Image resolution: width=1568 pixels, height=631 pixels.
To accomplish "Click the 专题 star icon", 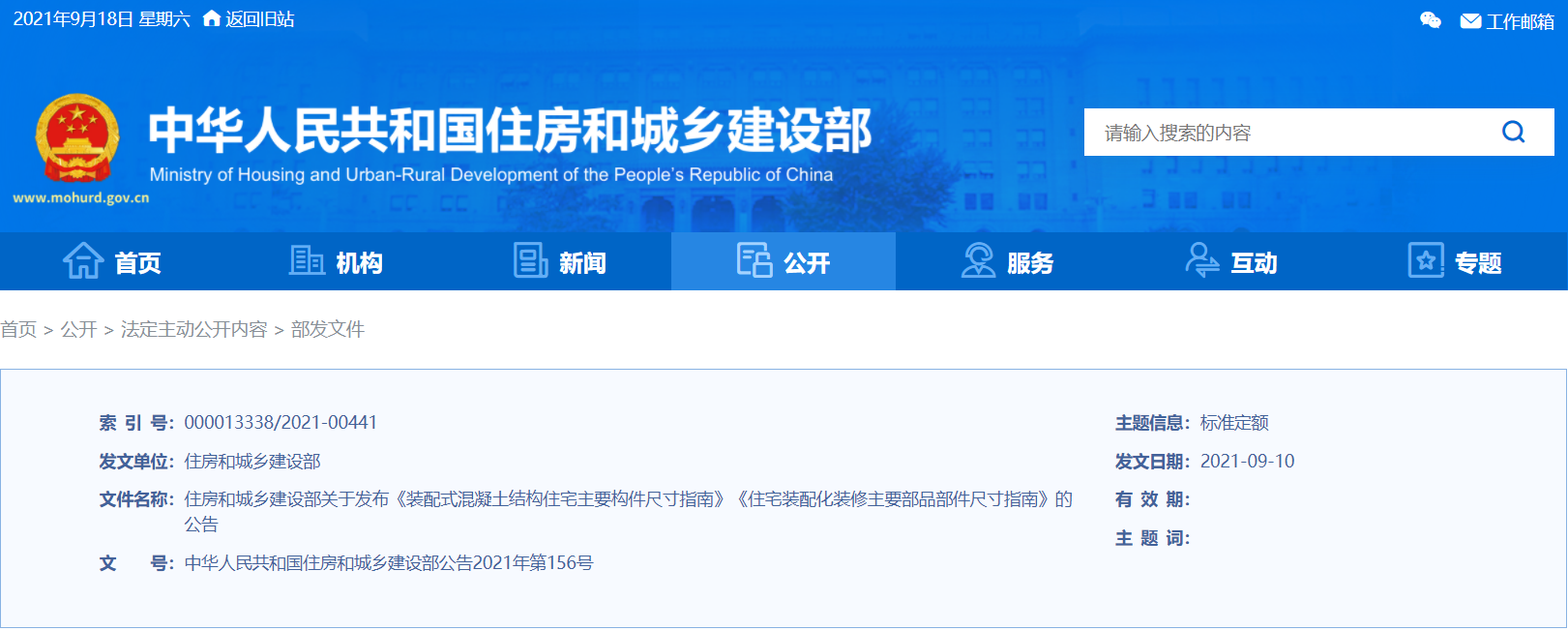I will (1426, 261).
